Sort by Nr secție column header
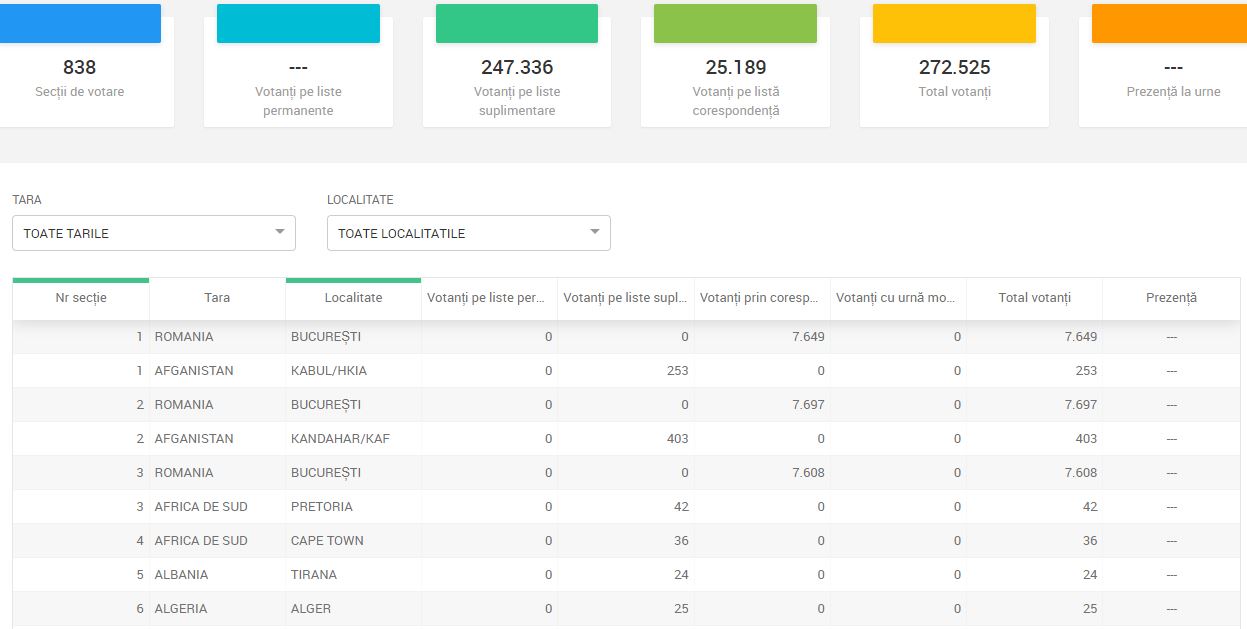The image size is (1247, 629). (81, 298)
